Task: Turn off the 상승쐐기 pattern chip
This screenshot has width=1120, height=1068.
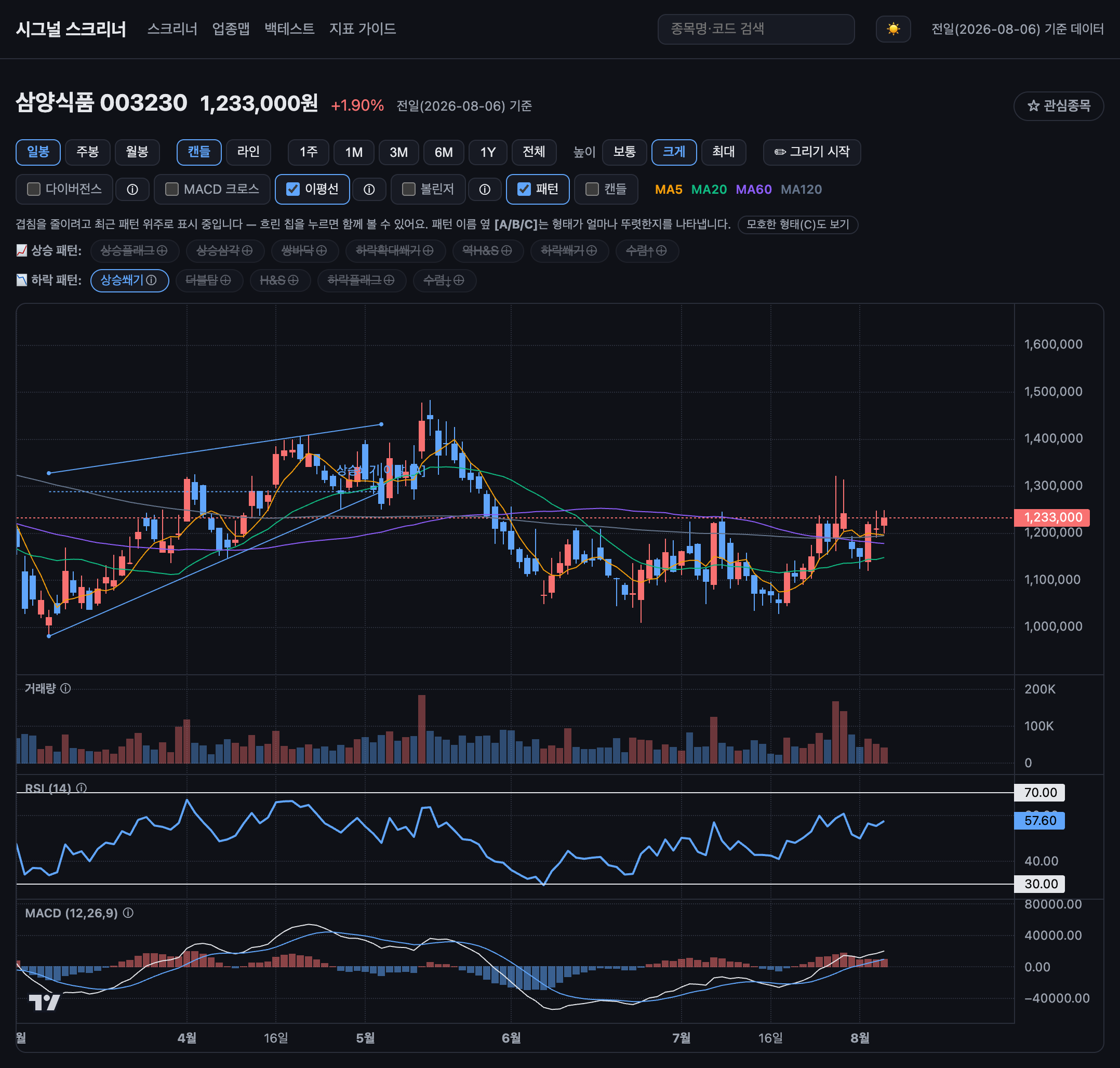Action: 129,280
